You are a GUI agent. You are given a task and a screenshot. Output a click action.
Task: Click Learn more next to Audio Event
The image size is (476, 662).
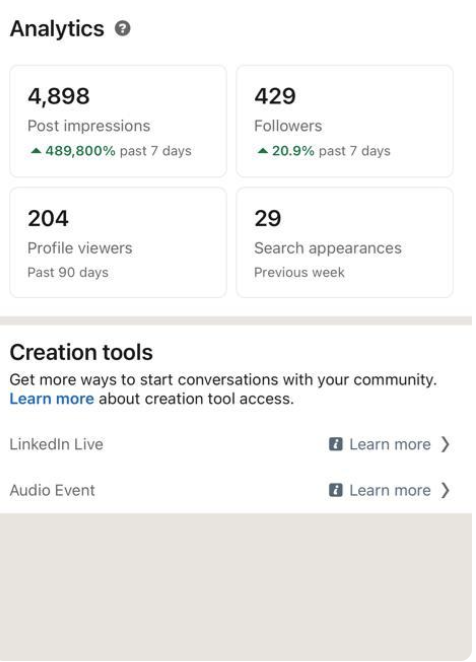(390, 490)
